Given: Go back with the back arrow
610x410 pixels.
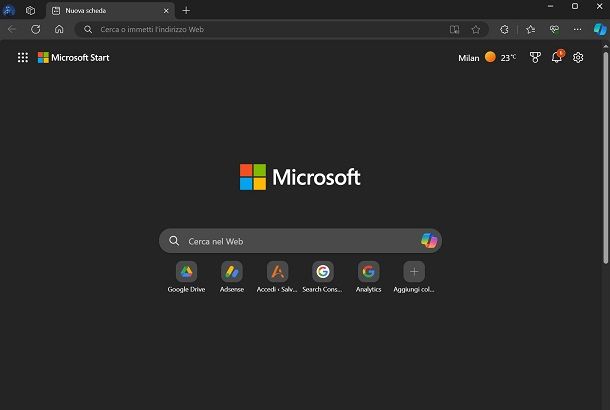Looking at the screenshot, I should [x=12, y=29].
